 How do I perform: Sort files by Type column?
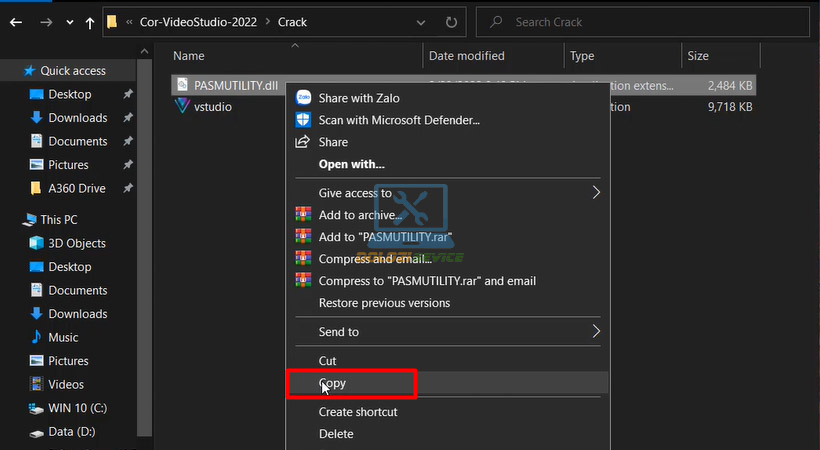582,56
